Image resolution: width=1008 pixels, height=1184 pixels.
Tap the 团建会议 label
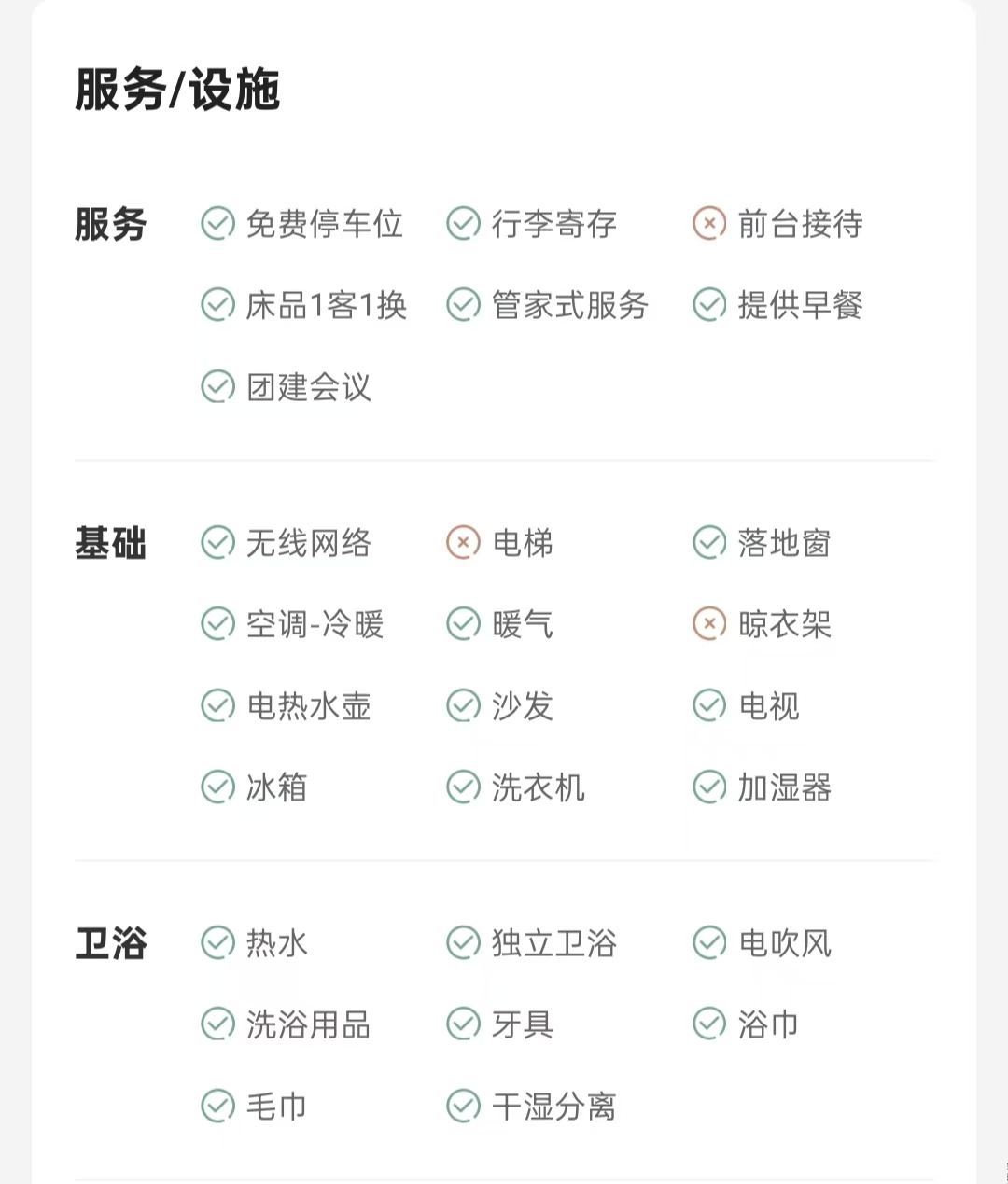click(x=309, y=386)
